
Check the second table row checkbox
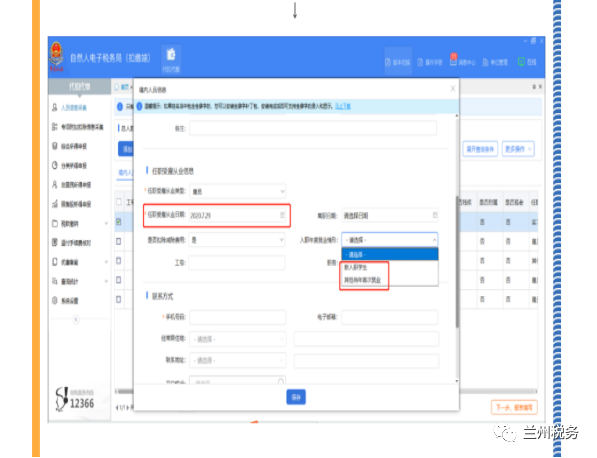119,241
